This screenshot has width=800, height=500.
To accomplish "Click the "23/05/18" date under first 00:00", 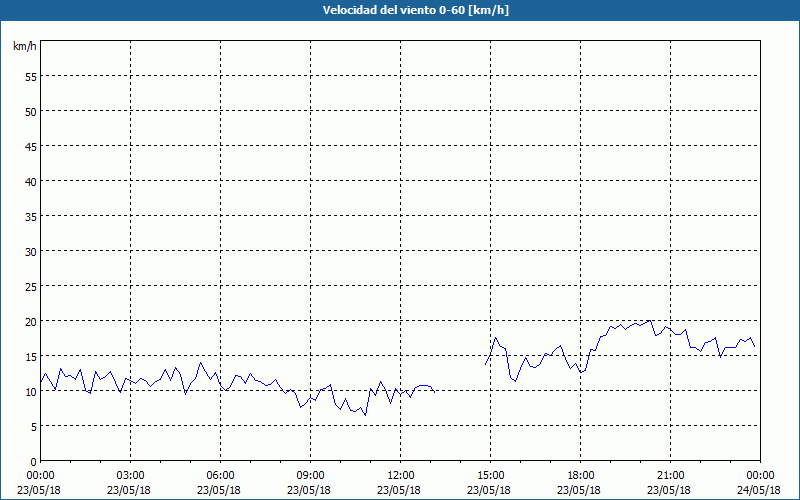I will click(39, 490).
